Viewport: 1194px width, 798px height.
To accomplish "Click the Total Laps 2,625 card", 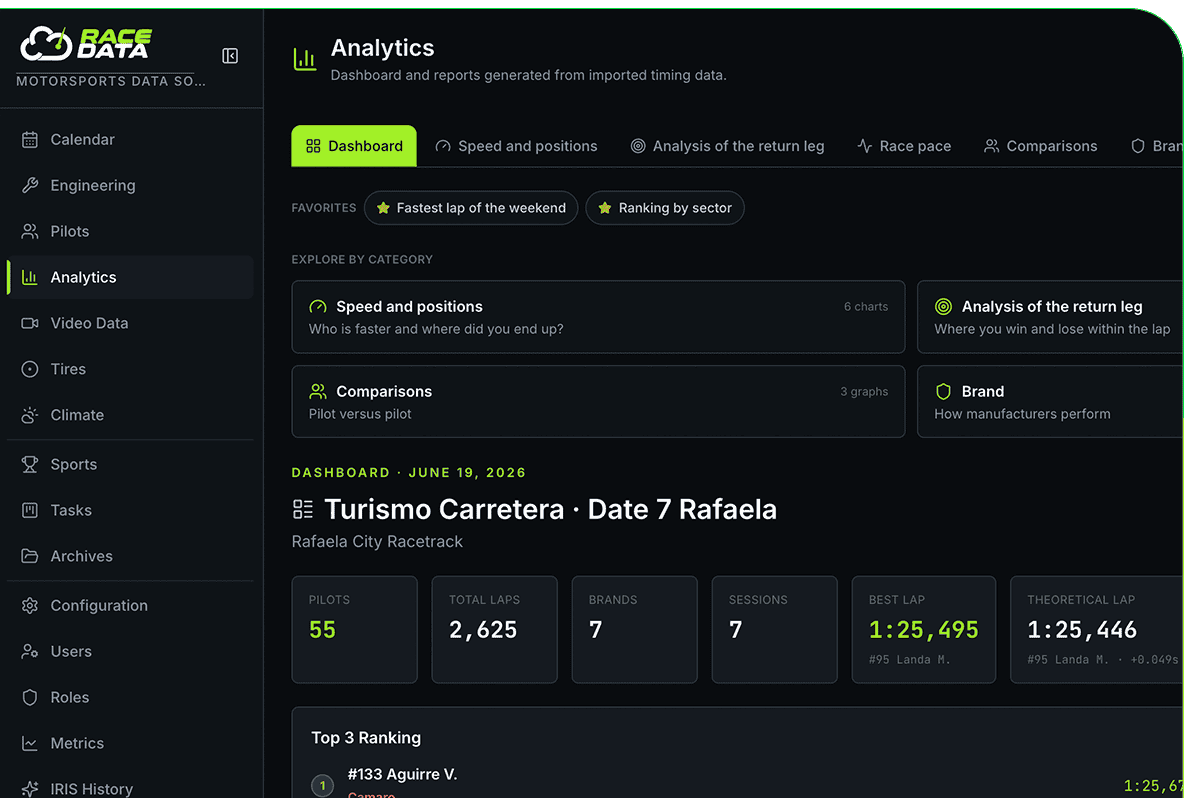I will coord(495,630).
